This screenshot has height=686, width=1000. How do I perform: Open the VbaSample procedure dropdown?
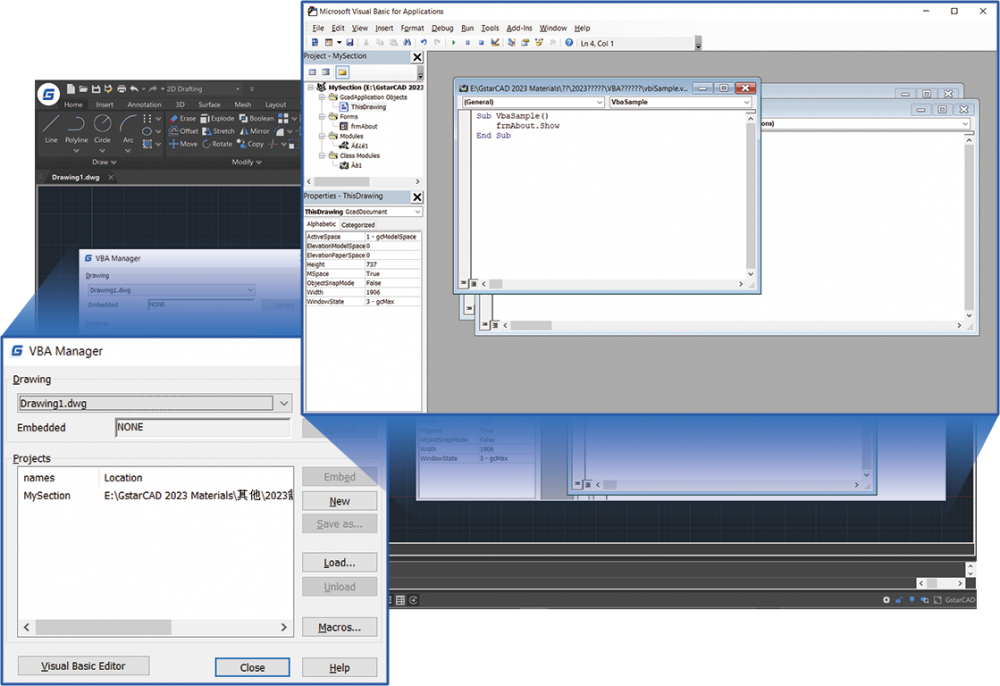pos(746,102)
